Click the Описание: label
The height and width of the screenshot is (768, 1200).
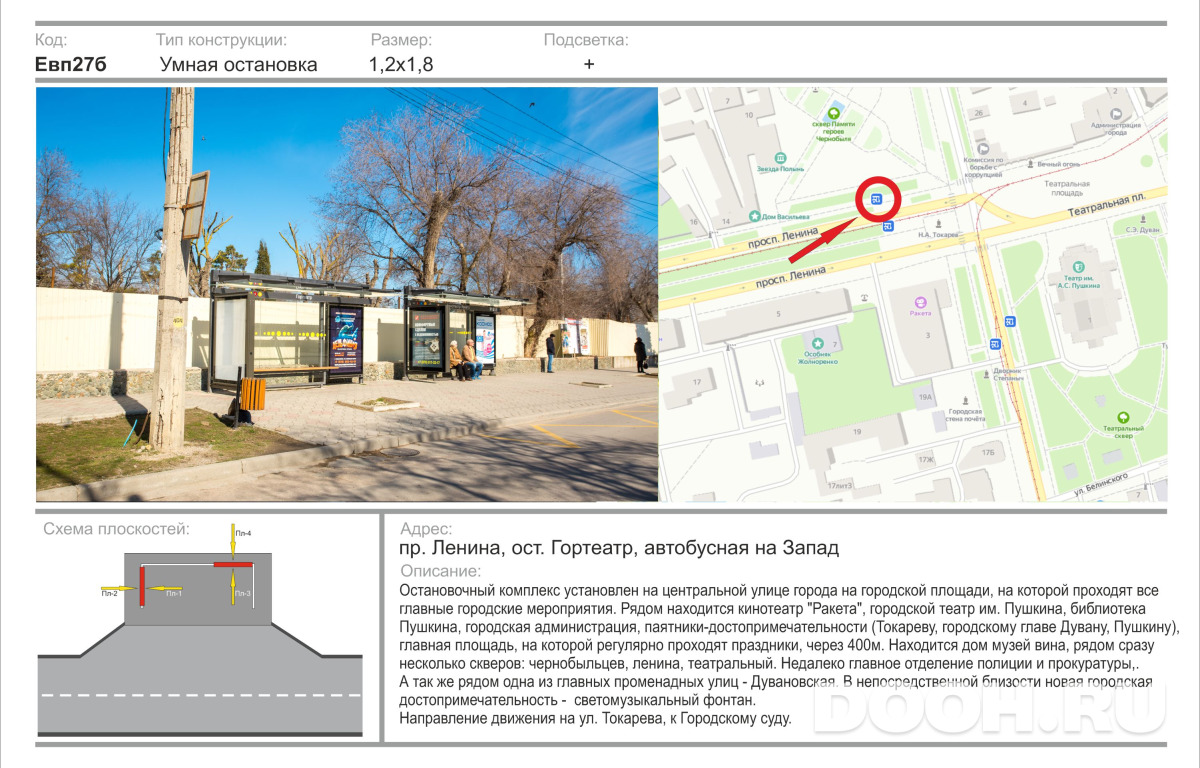(440, 571)
